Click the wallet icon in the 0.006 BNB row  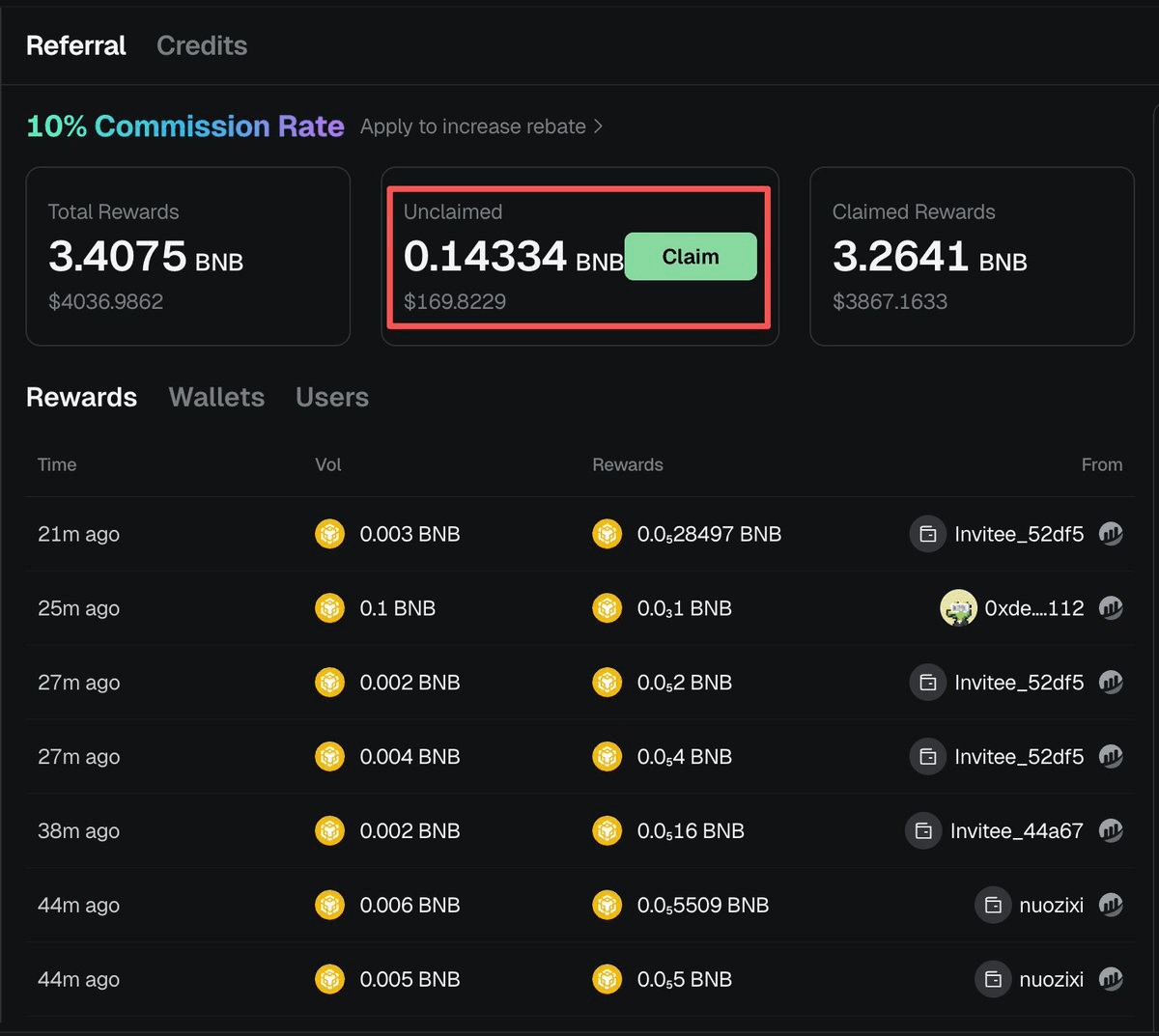point(992,905)
